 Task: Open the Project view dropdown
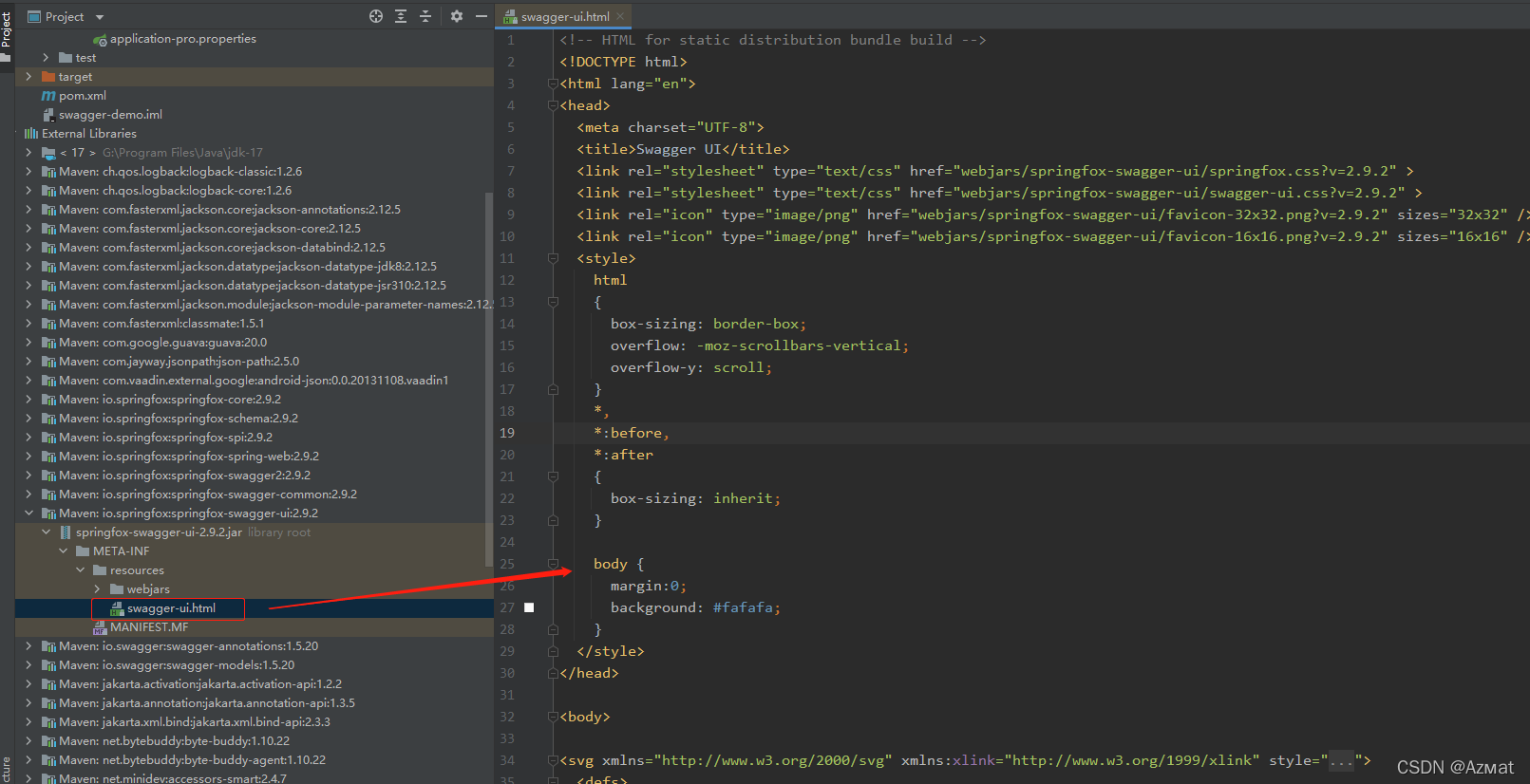pyautogui.click(x=100, y=17)
